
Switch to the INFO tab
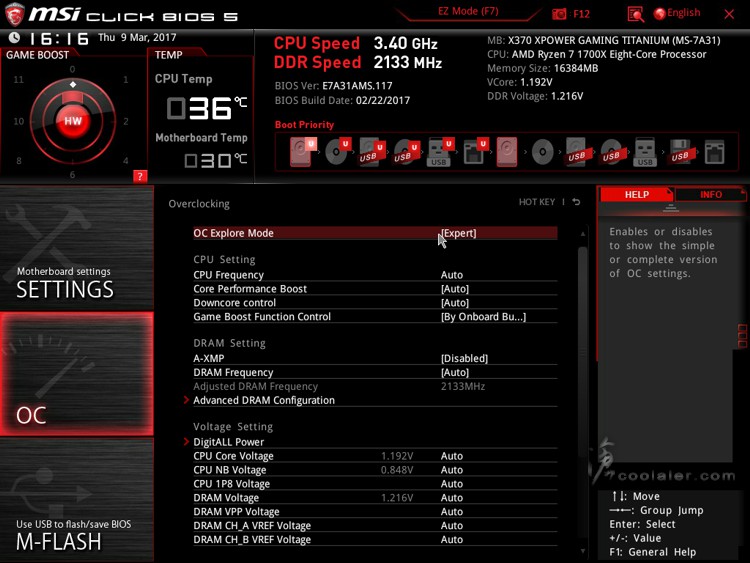(x=710, y=195)
